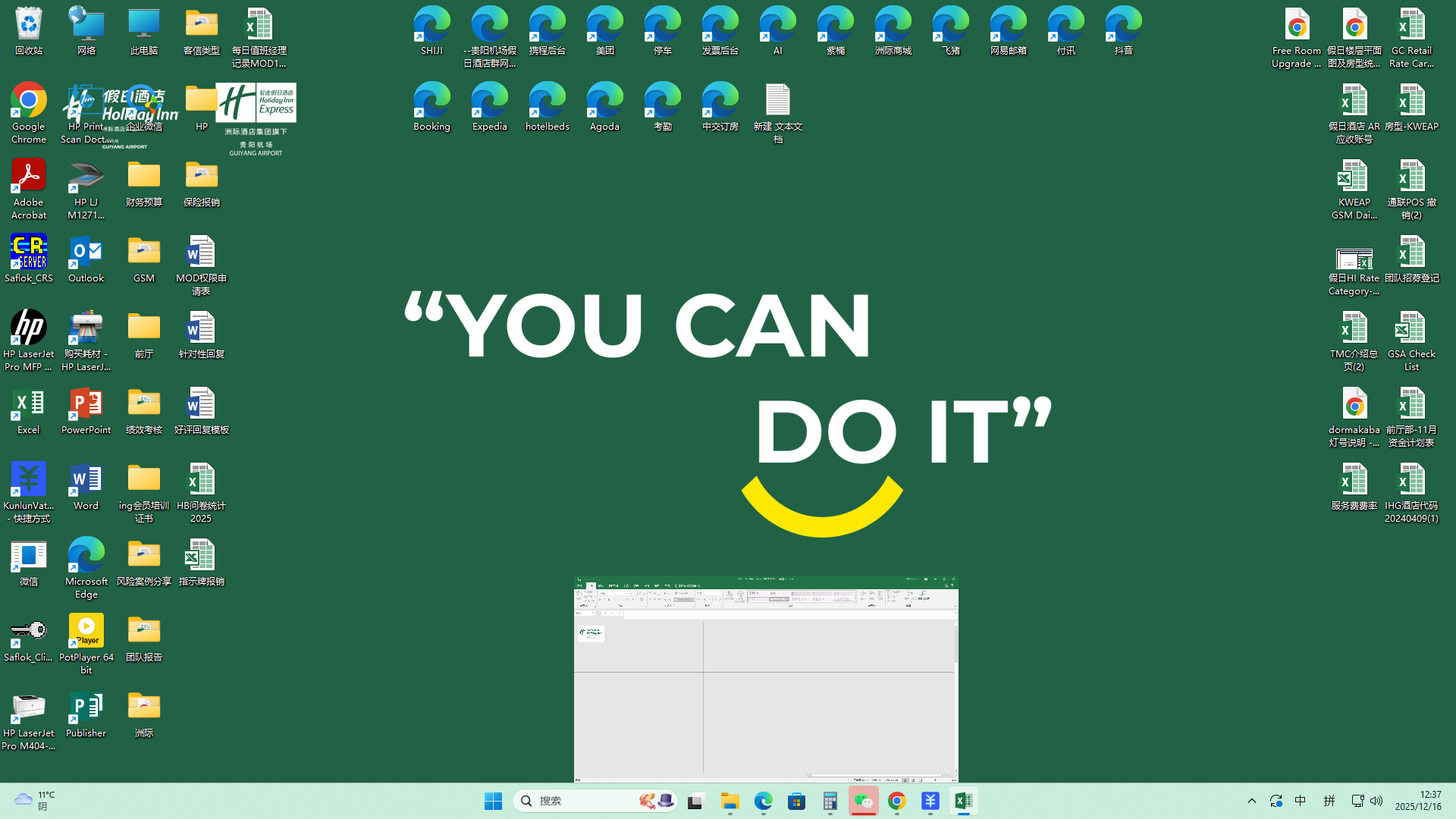Open the volume quick settings flyout
The height and width of the screenshot is (819, 1456).
tap(1376, 801)
